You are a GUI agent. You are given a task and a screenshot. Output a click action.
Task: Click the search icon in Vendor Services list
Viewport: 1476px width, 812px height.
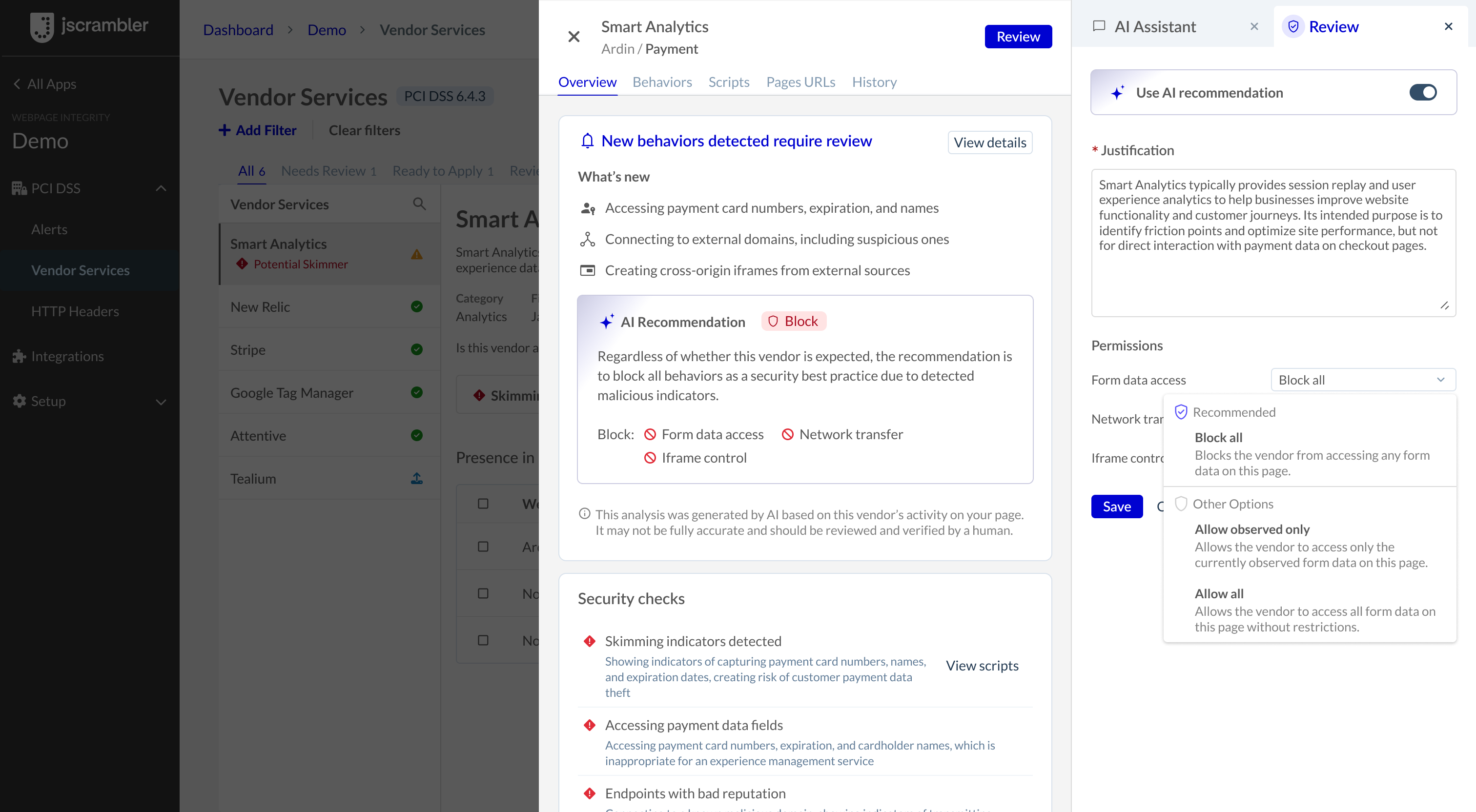[x=419, y=204]
